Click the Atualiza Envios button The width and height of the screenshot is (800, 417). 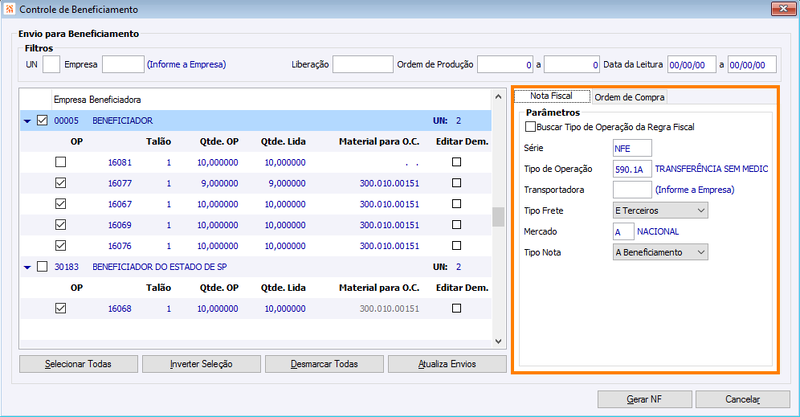coord(447,364)
